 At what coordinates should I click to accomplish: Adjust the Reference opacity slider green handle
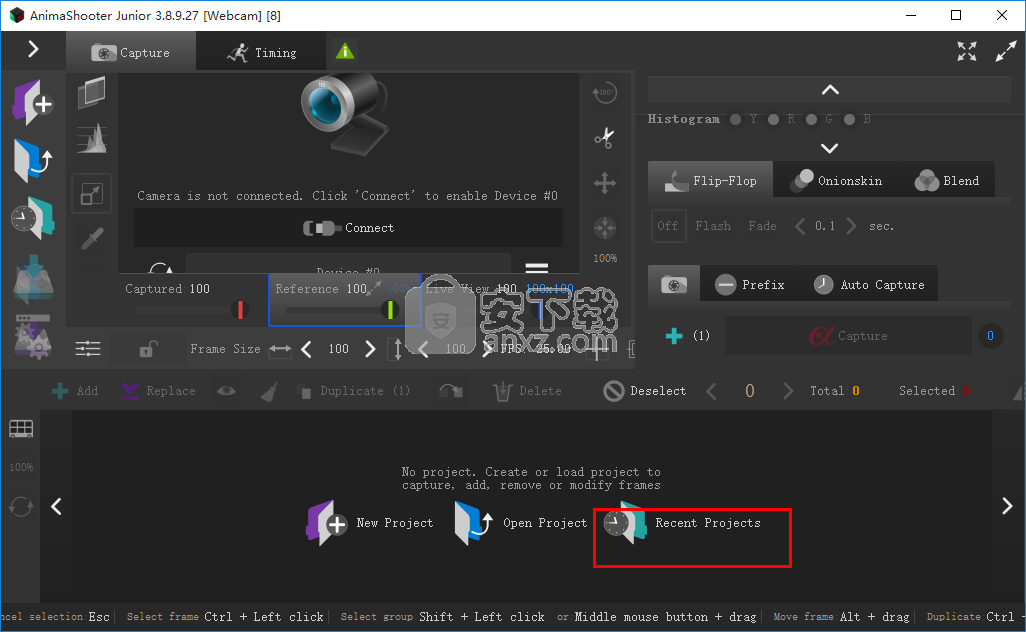(x=391, y=309)
